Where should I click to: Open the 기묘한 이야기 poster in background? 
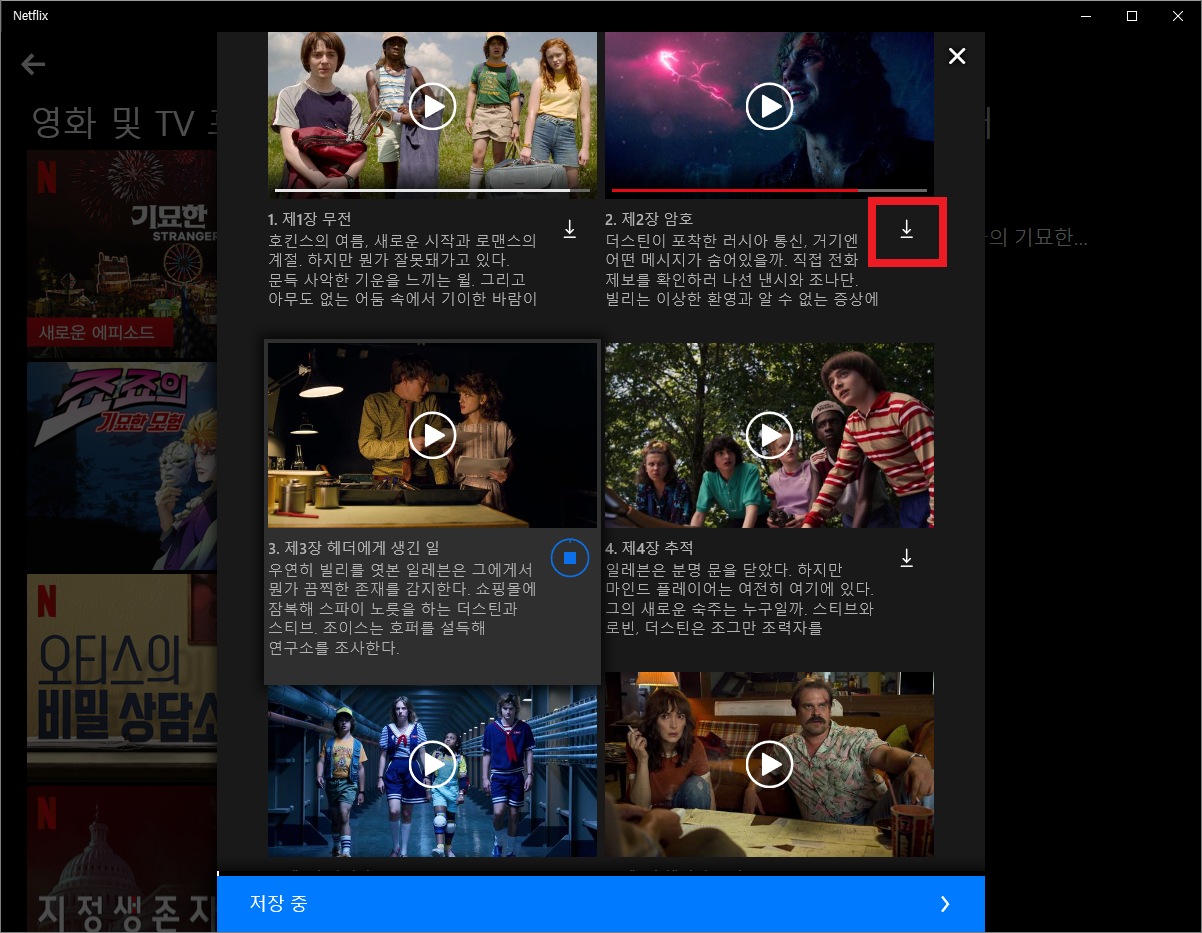[x=122, y=254]
